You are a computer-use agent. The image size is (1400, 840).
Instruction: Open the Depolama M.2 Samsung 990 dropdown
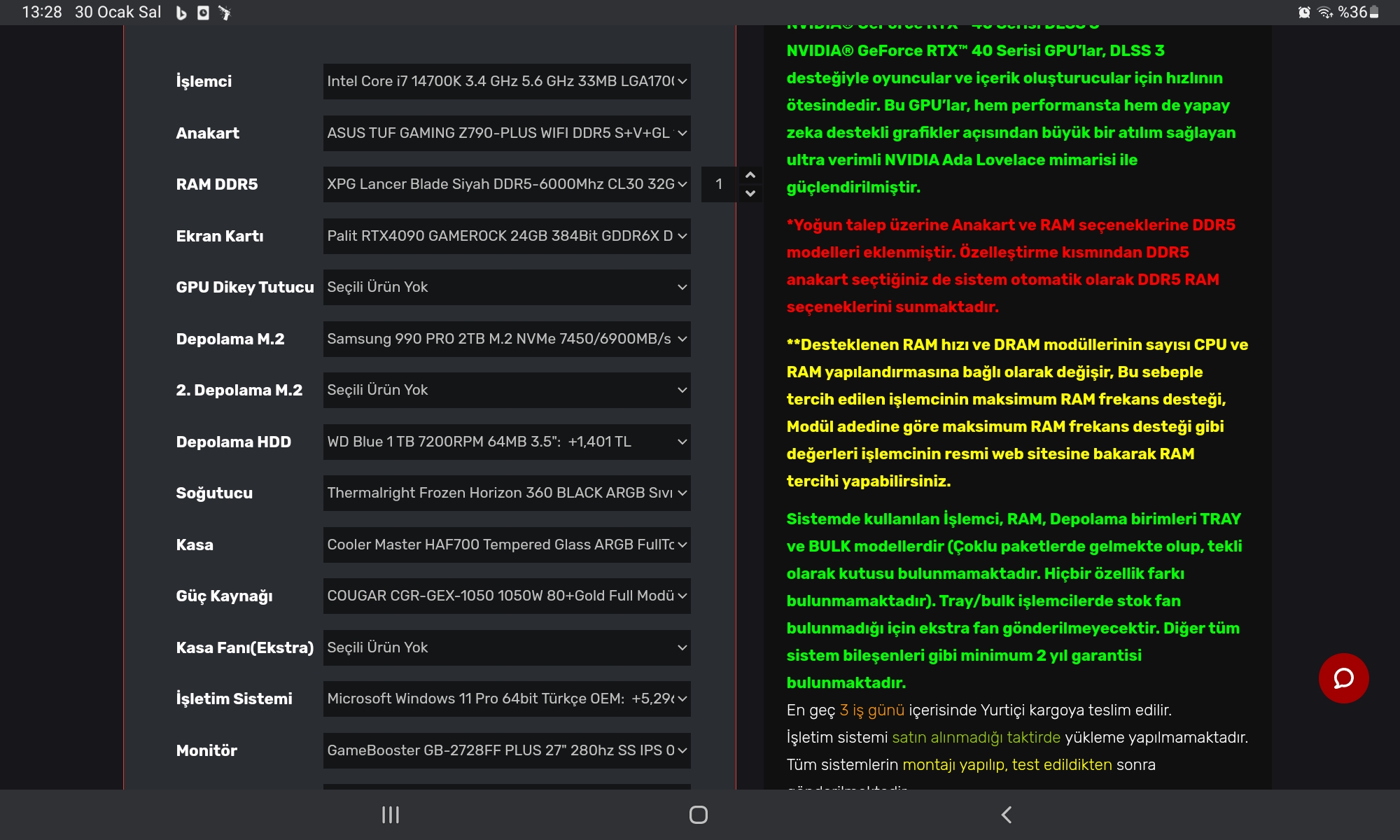[507, 339]
